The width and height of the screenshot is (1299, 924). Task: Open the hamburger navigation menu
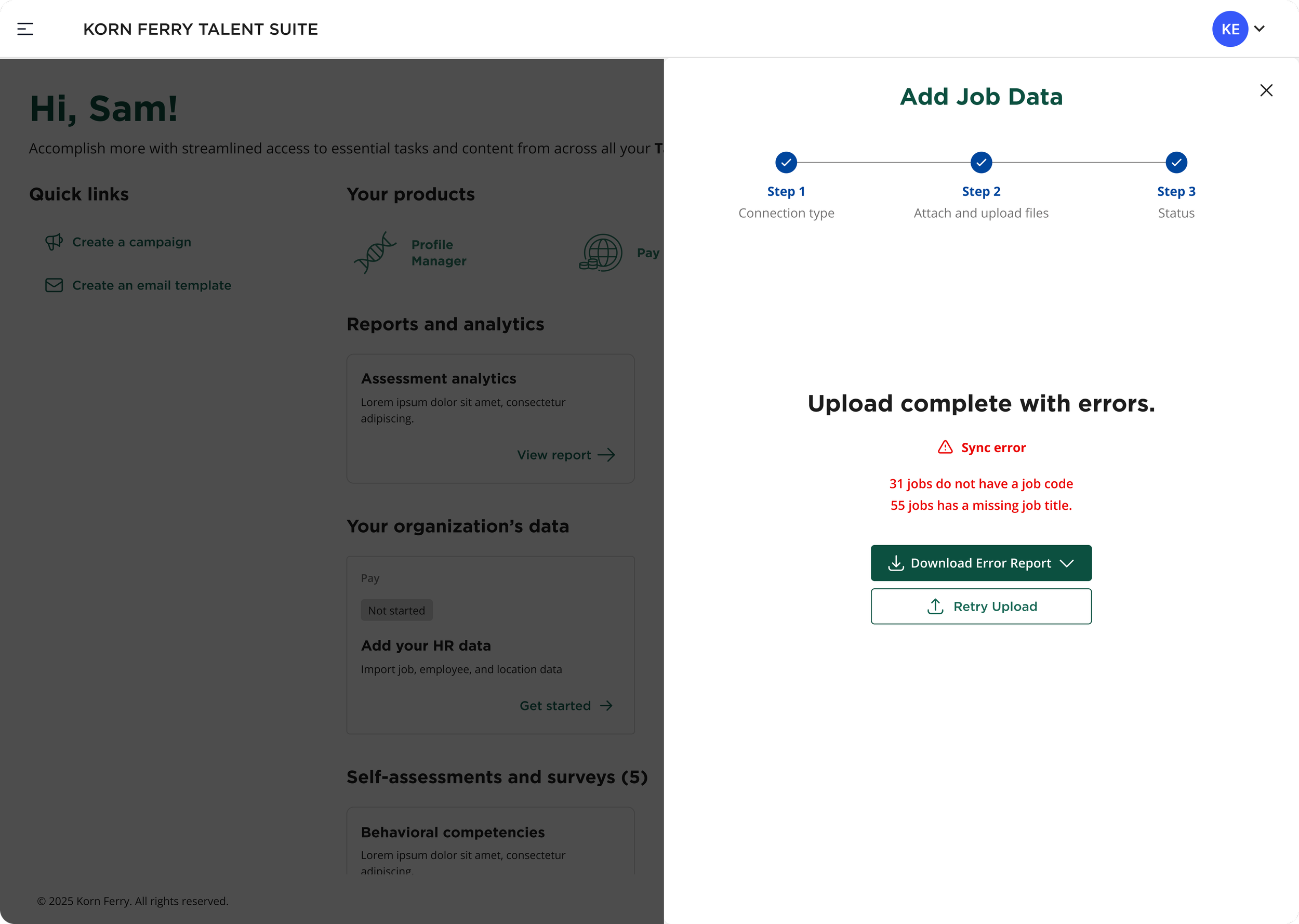(x=25, y=29)
